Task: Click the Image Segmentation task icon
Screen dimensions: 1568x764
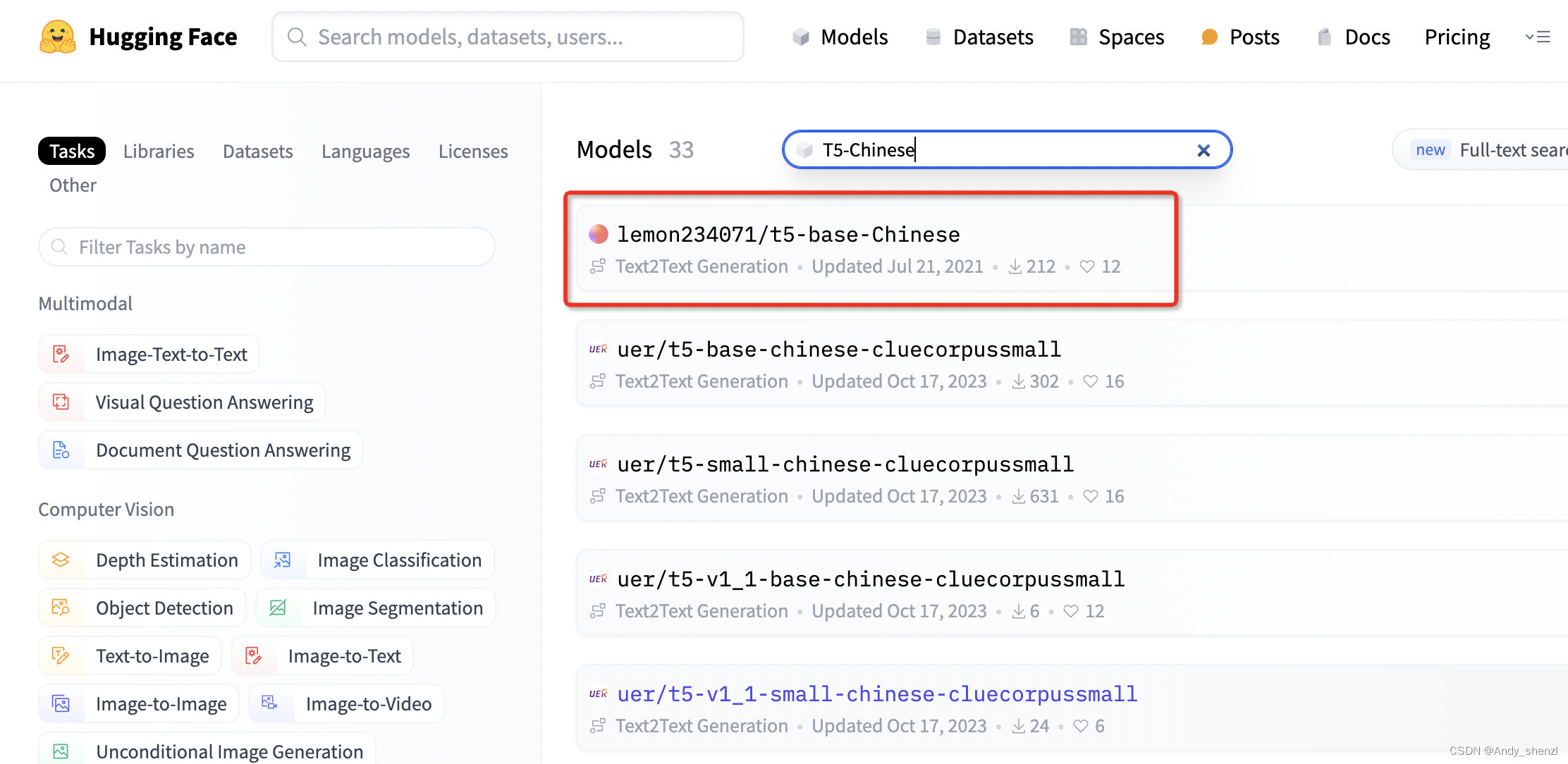Action: [278, 608]
